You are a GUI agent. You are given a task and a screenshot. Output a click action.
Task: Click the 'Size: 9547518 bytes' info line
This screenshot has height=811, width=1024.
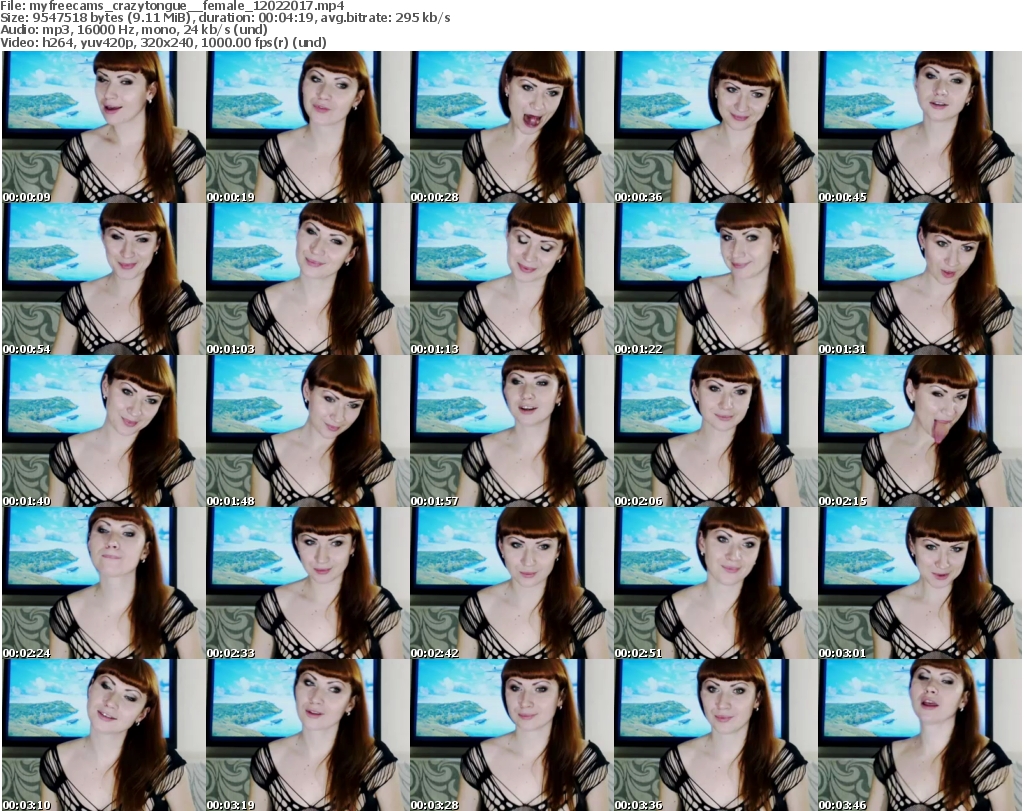coord(225,18)
